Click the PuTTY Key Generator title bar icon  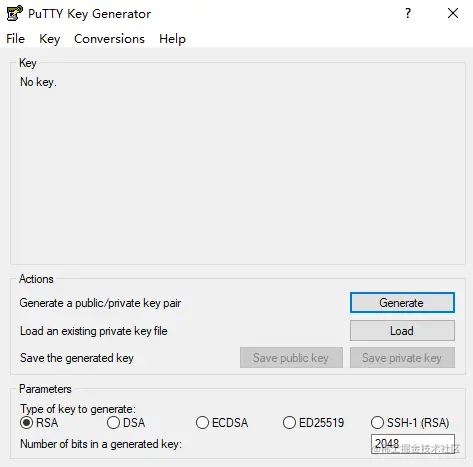coord(15,13)
